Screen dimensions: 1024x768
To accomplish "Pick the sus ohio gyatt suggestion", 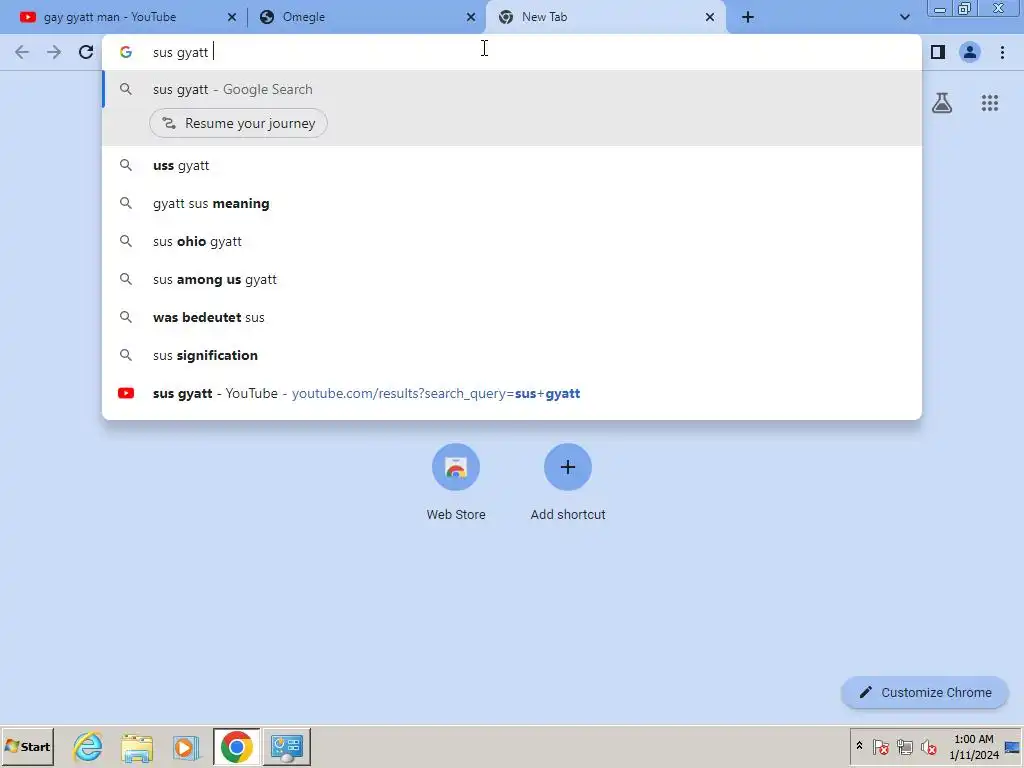I will pos(511,242).
